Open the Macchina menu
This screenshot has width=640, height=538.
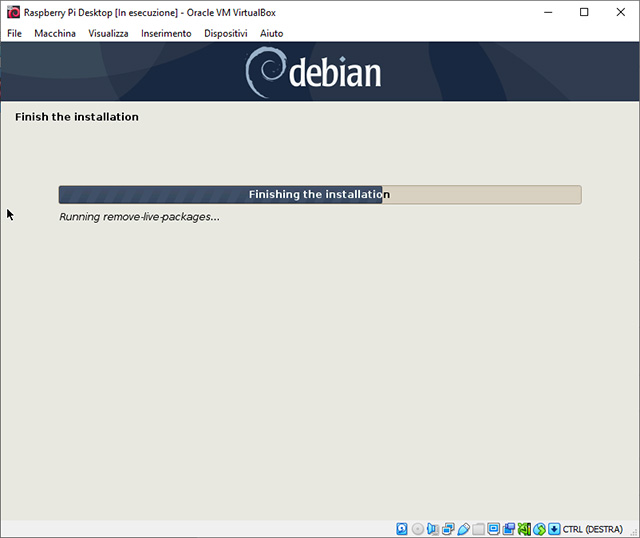(55, 33)
